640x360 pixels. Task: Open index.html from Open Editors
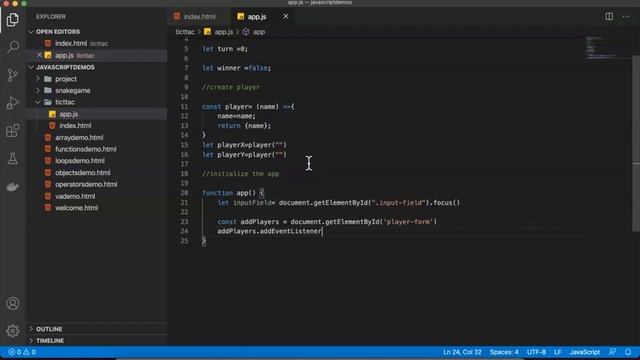[x=71, y=43]
